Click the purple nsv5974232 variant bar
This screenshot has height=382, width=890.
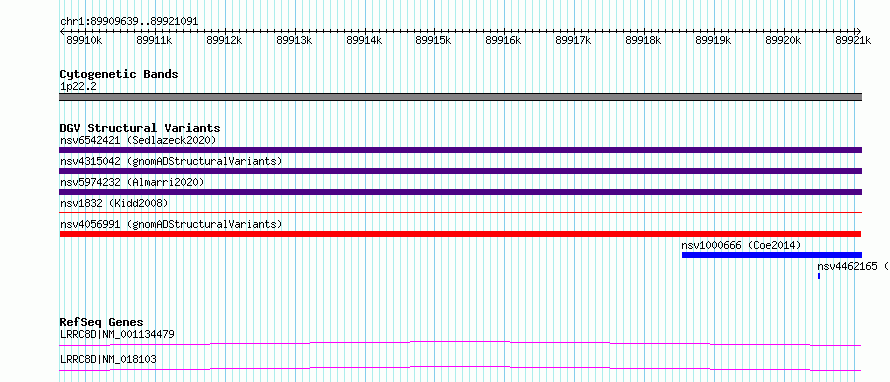point(460,192)
